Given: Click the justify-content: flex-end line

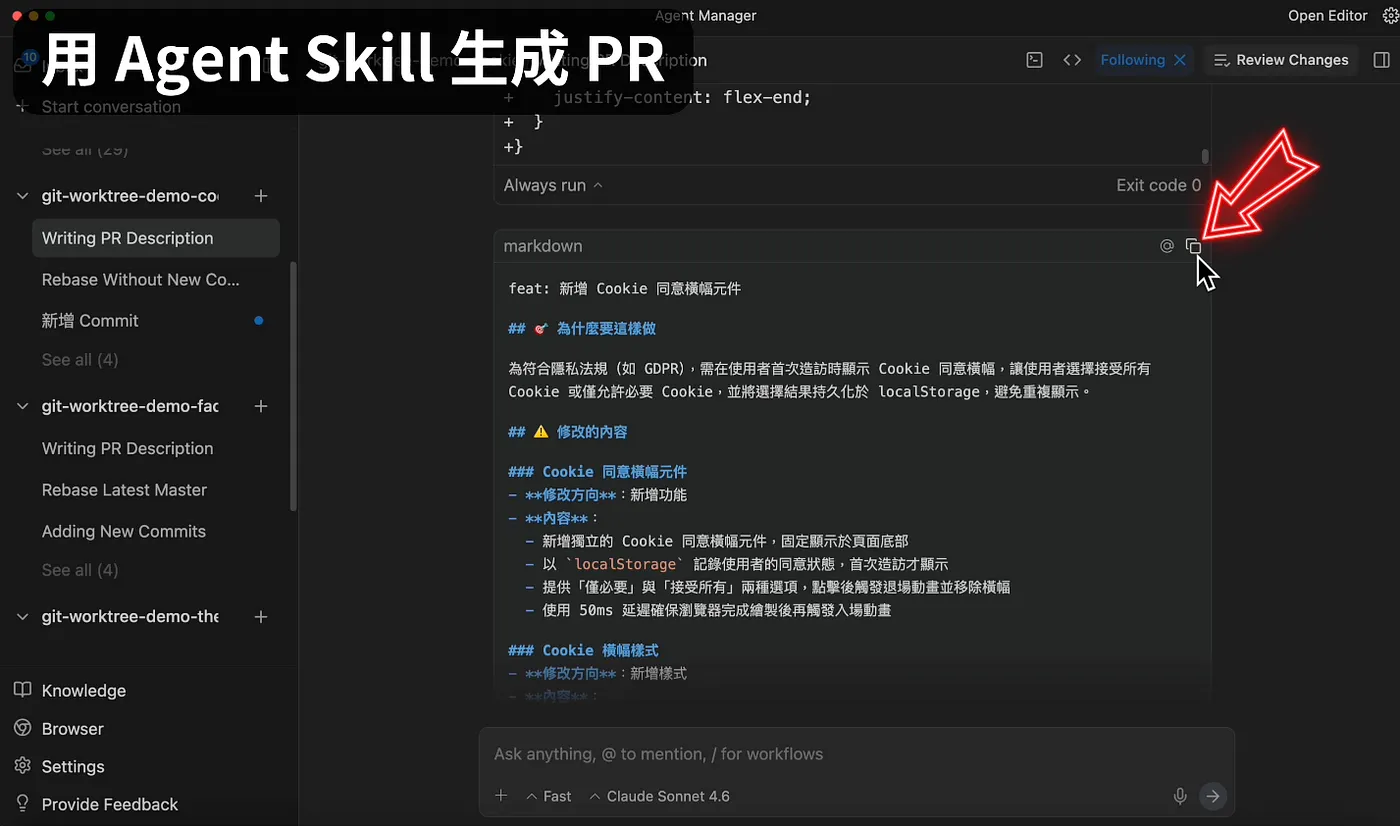Looking at the screenshot, I should click(681, 98).
